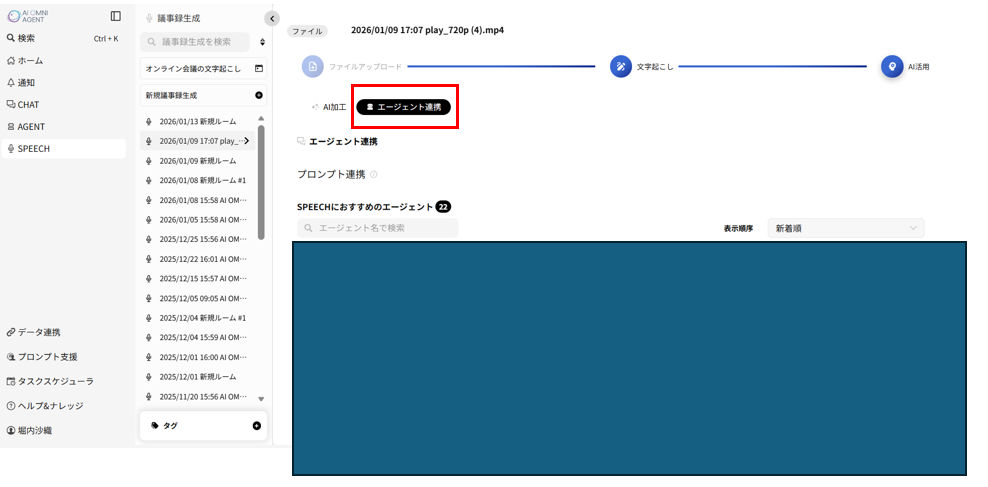Click the ファイルアップロード step icon

[312, 66]
